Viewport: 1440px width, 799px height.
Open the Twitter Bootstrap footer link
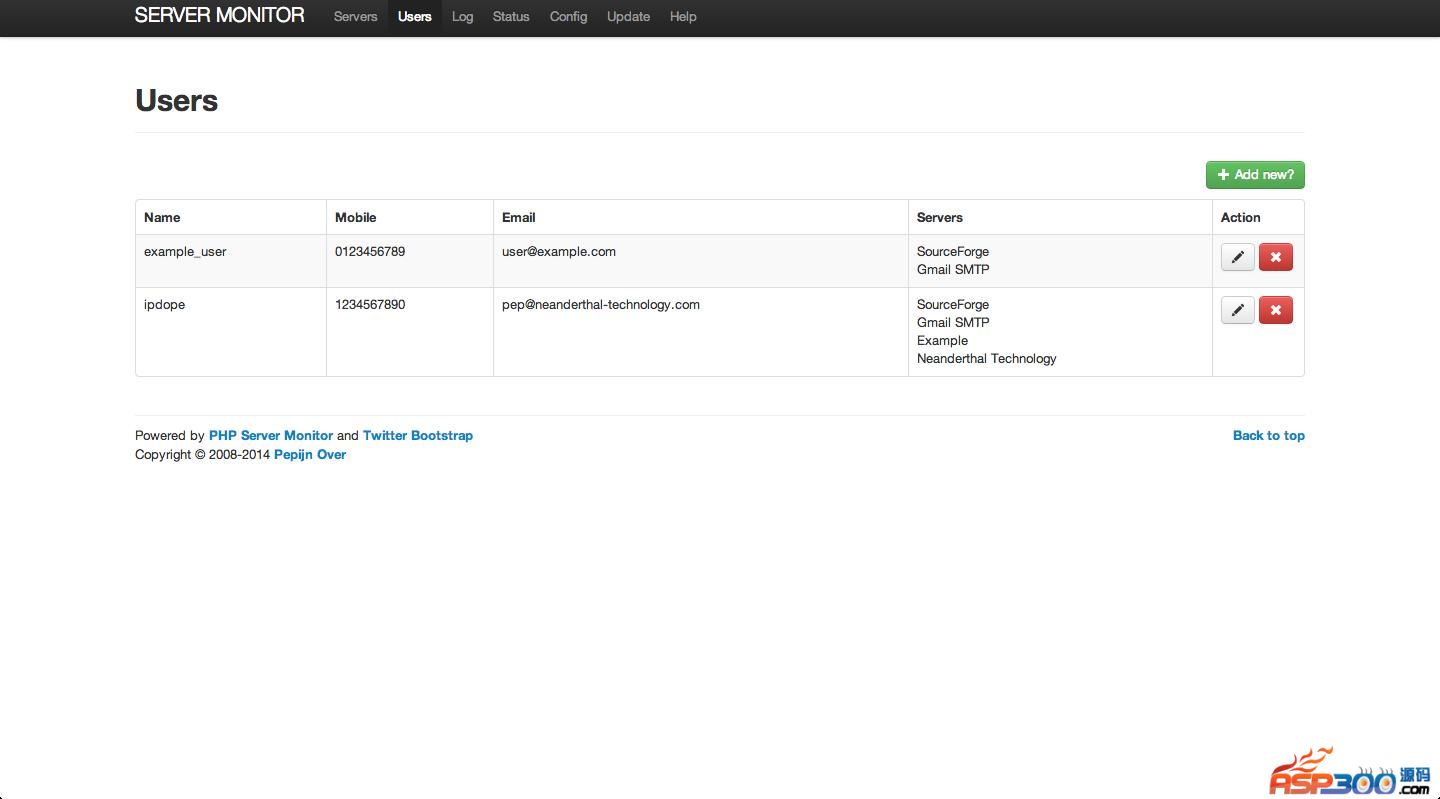point(418,436)
